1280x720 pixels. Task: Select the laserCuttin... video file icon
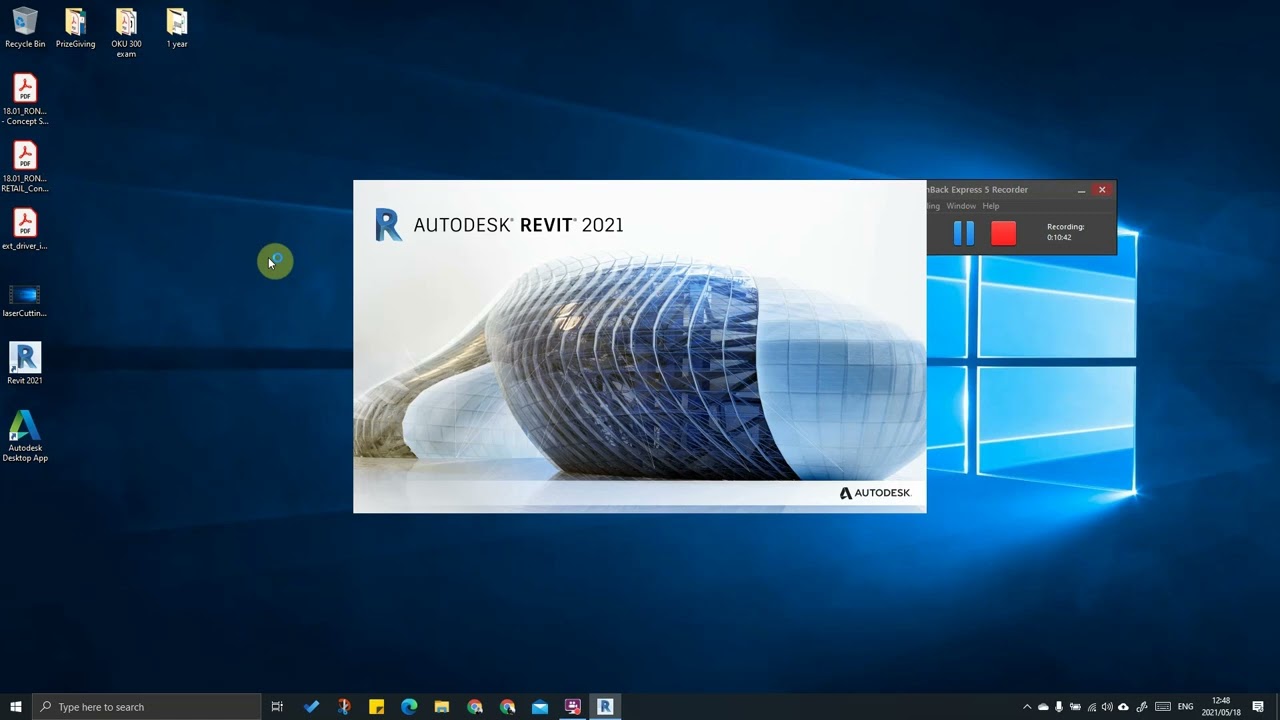pyautogui.click(x=25, y=300)
